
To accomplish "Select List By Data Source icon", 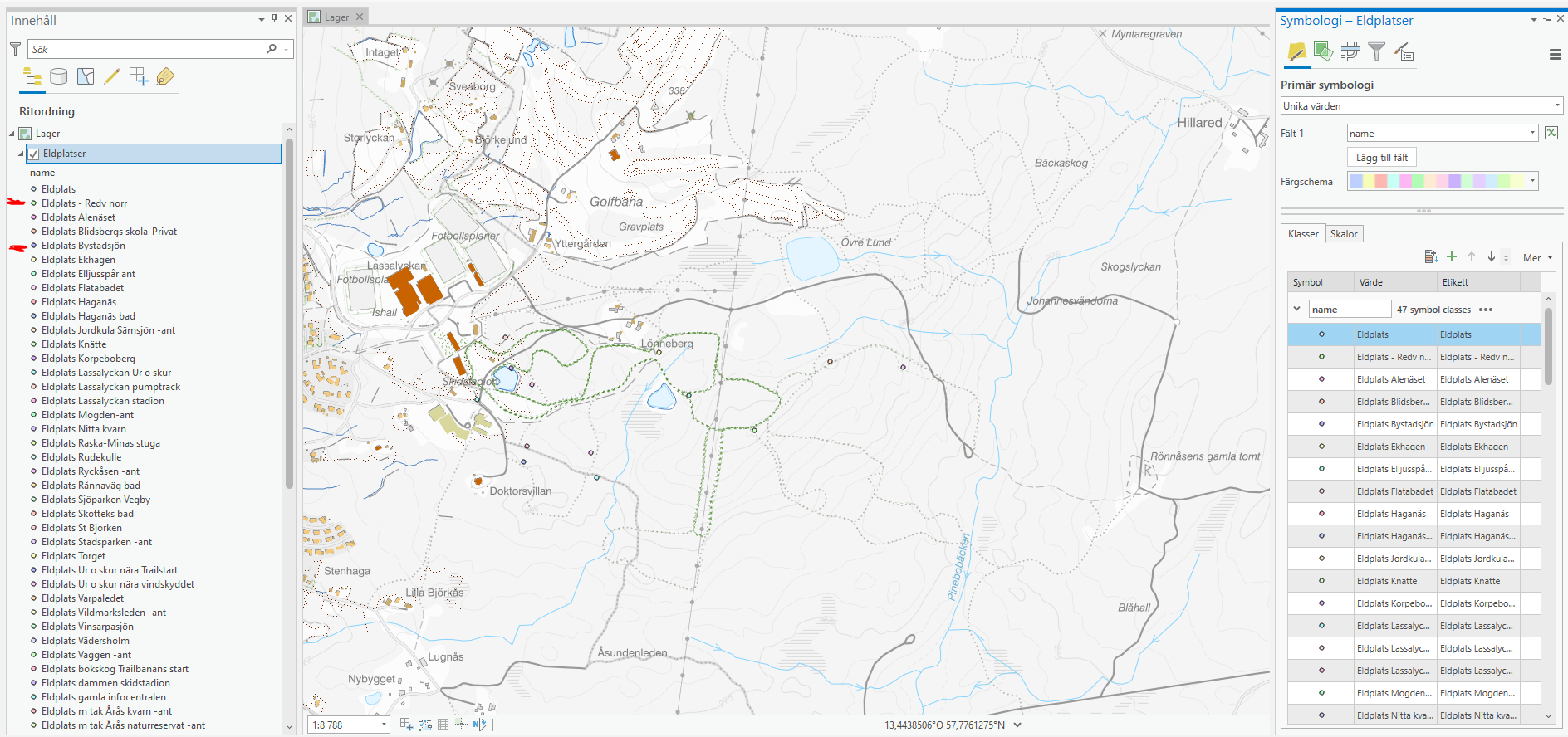I will coord(59,77).
